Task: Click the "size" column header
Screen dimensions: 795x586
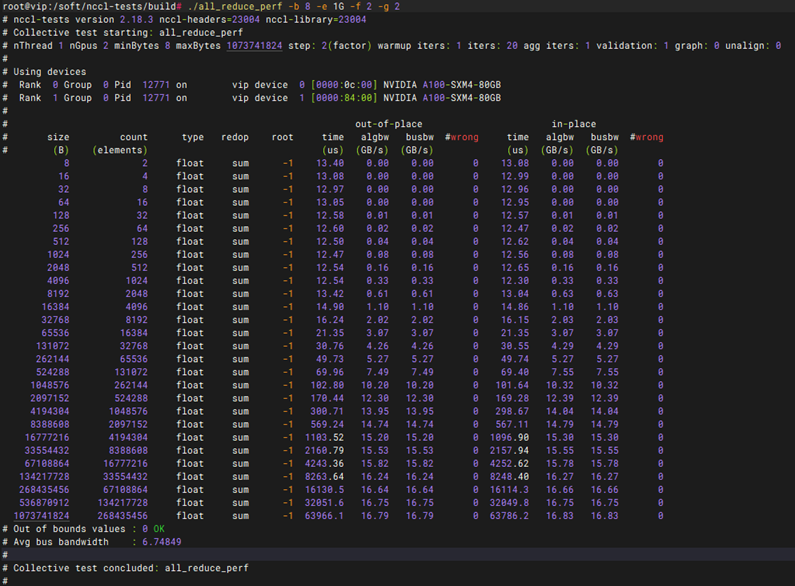Action: 58,137
